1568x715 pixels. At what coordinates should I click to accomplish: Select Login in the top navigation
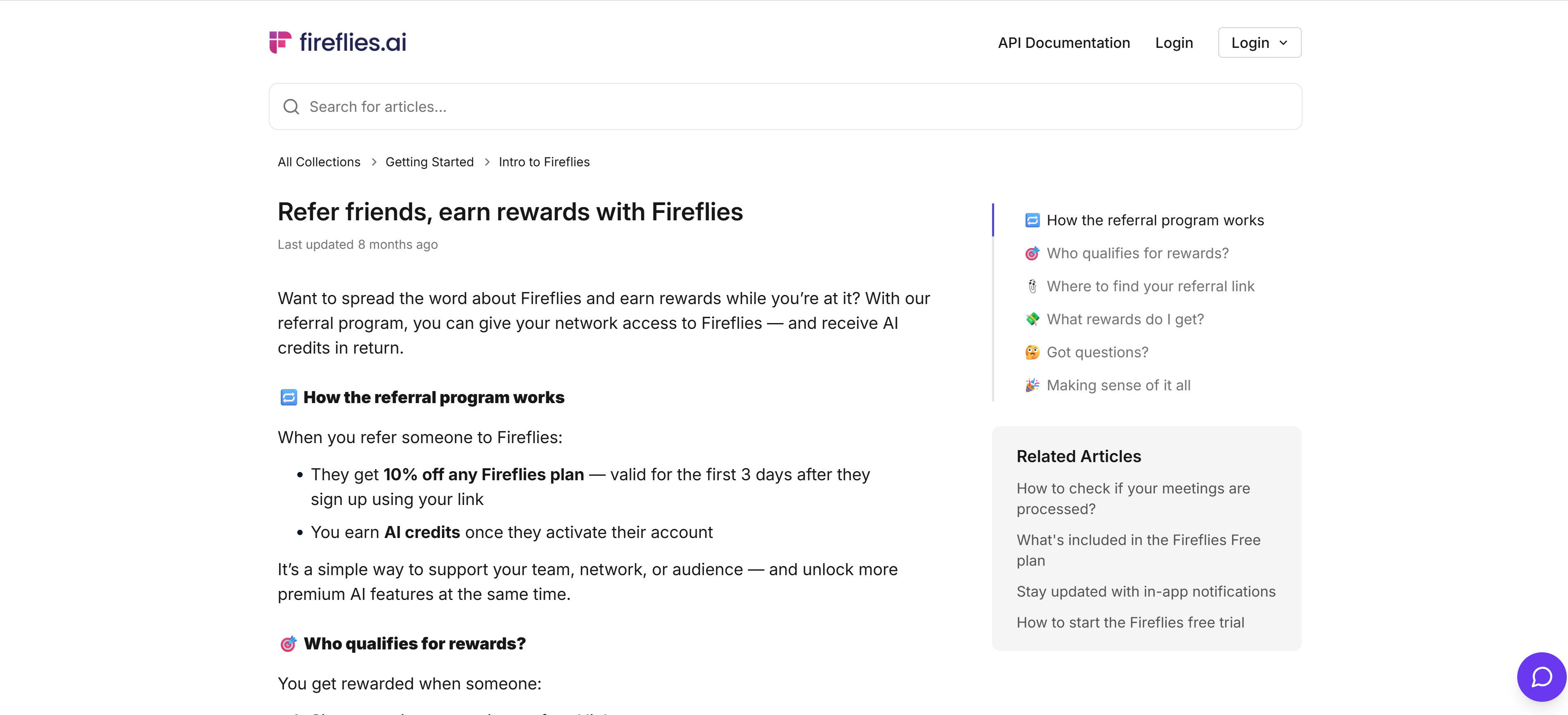(x=1174, y=42)
